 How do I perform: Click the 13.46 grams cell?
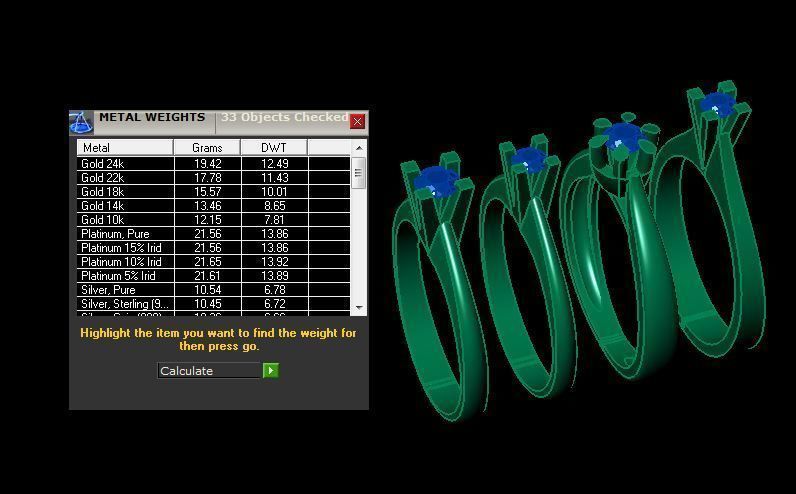pyautogui.click(x=208, y=206)
